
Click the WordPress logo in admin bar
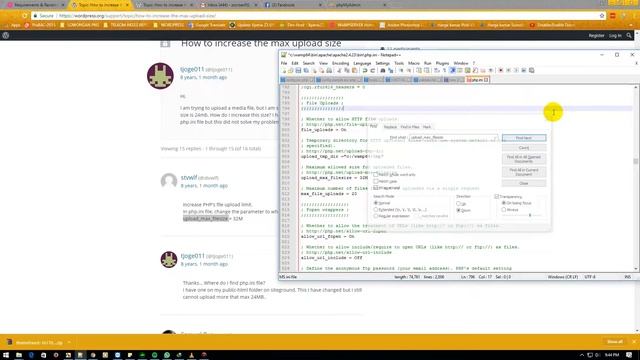6,36
